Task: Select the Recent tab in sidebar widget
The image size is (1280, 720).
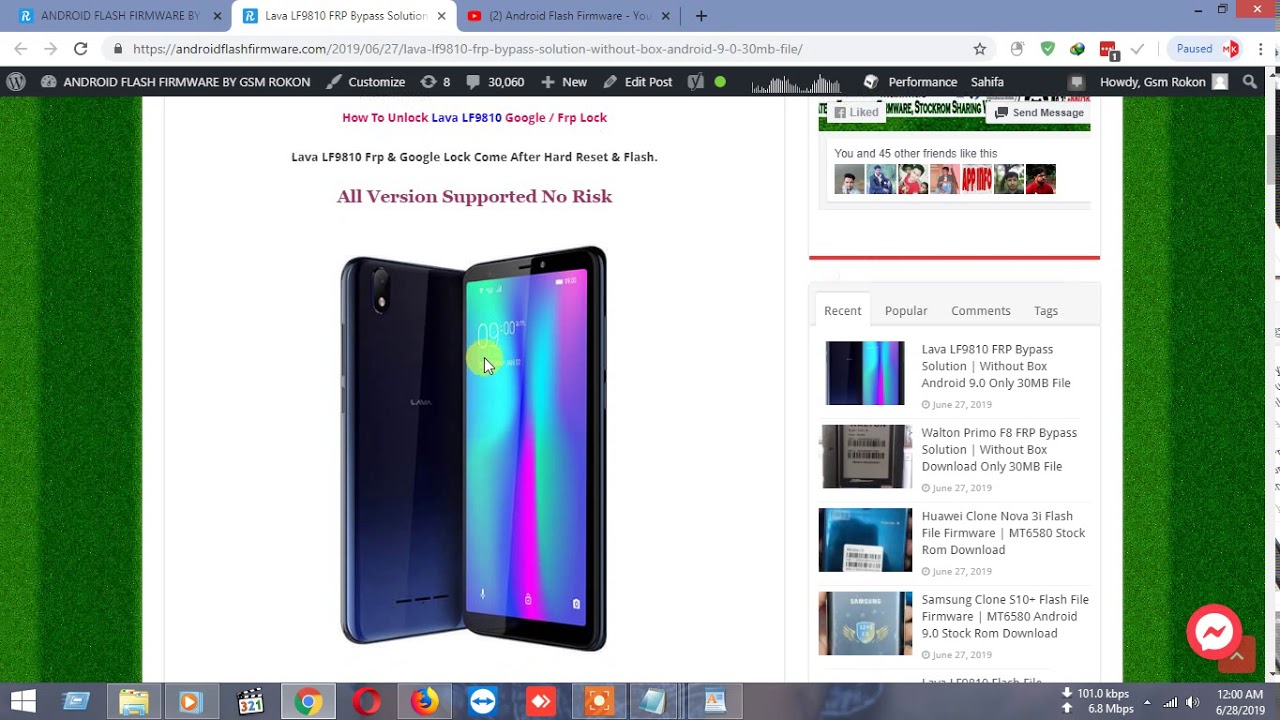Action: tap(842, 311)
